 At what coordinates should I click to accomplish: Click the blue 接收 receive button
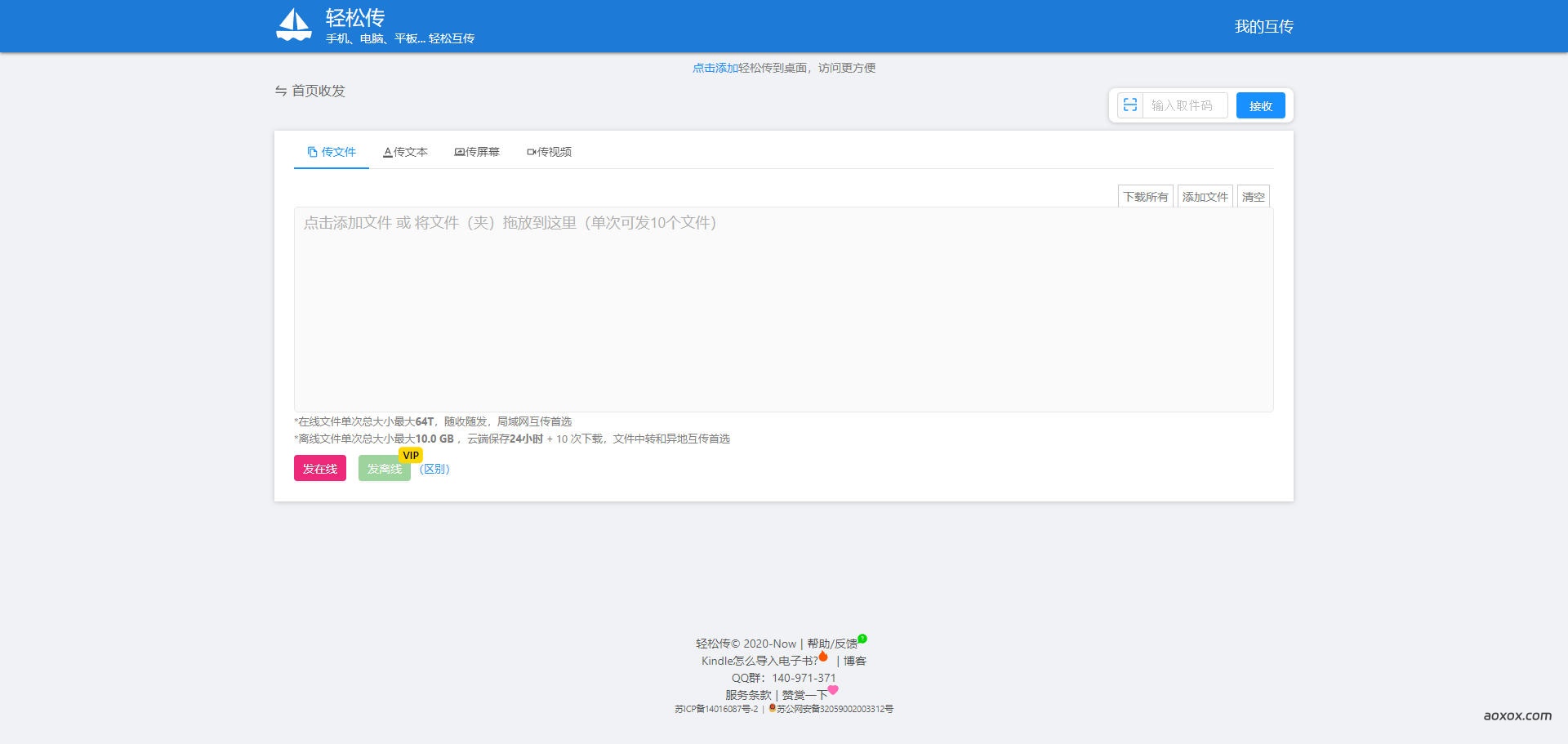(x=1260, y=105)
